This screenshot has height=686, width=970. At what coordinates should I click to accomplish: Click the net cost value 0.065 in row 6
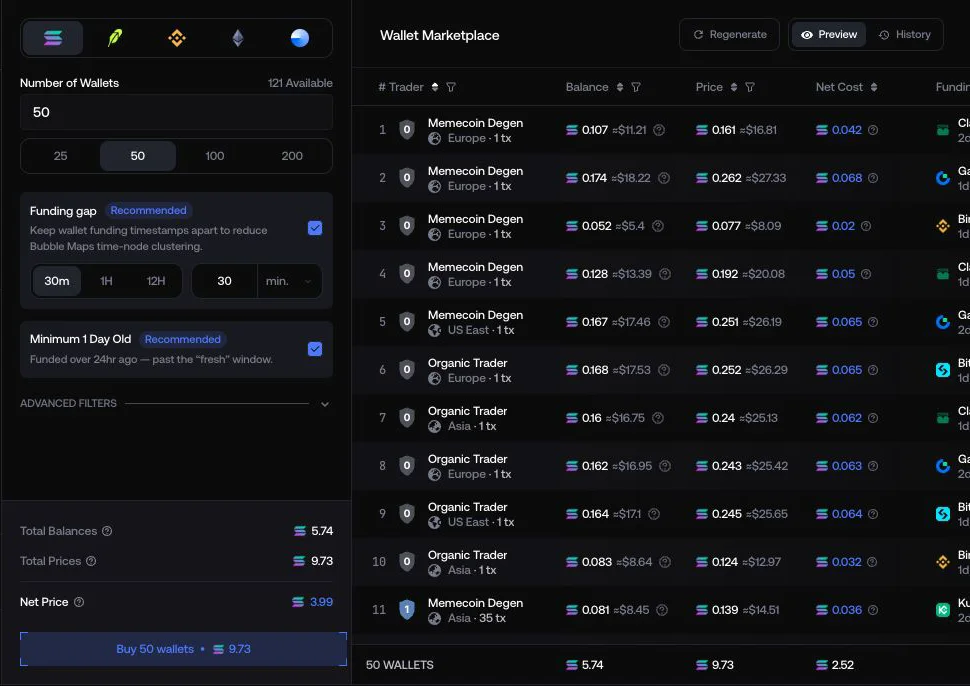(x=847, y=370)
